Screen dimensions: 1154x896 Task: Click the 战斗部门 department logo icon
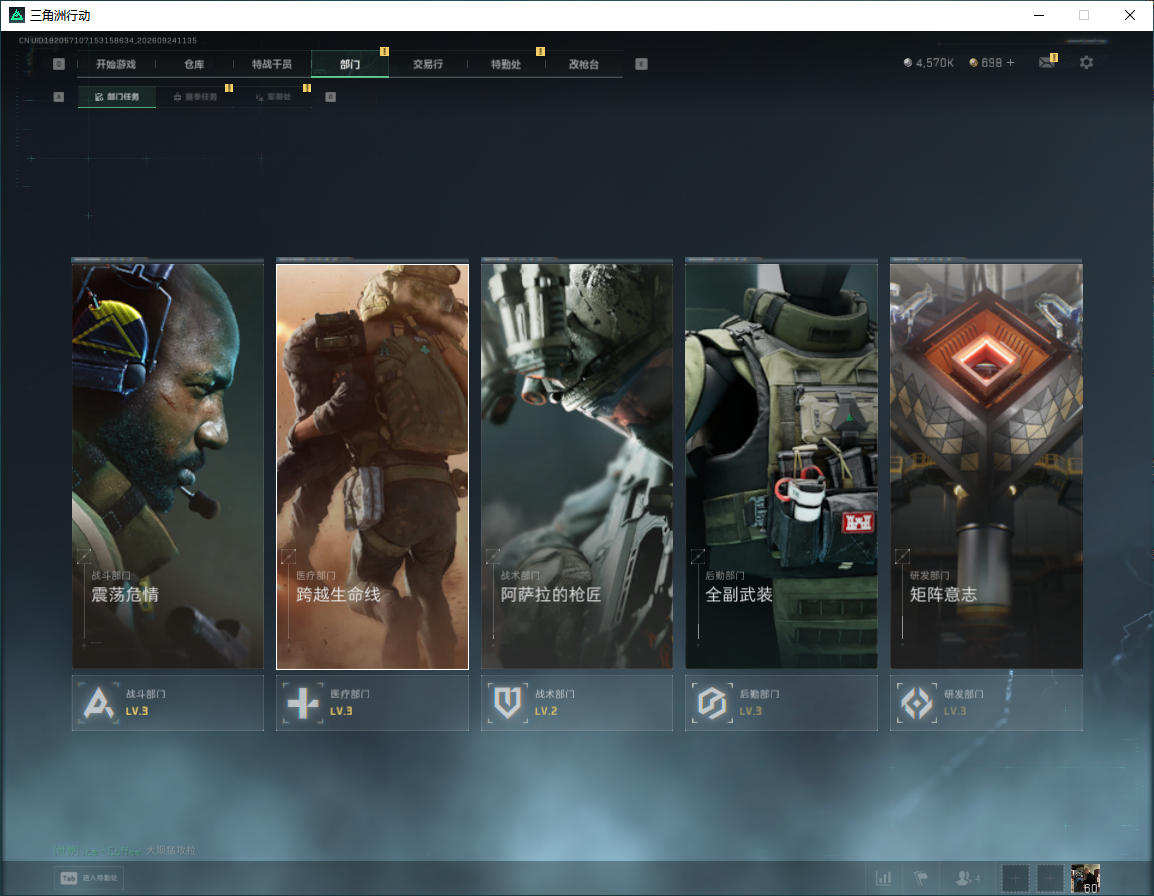click(x=99, y=703)
